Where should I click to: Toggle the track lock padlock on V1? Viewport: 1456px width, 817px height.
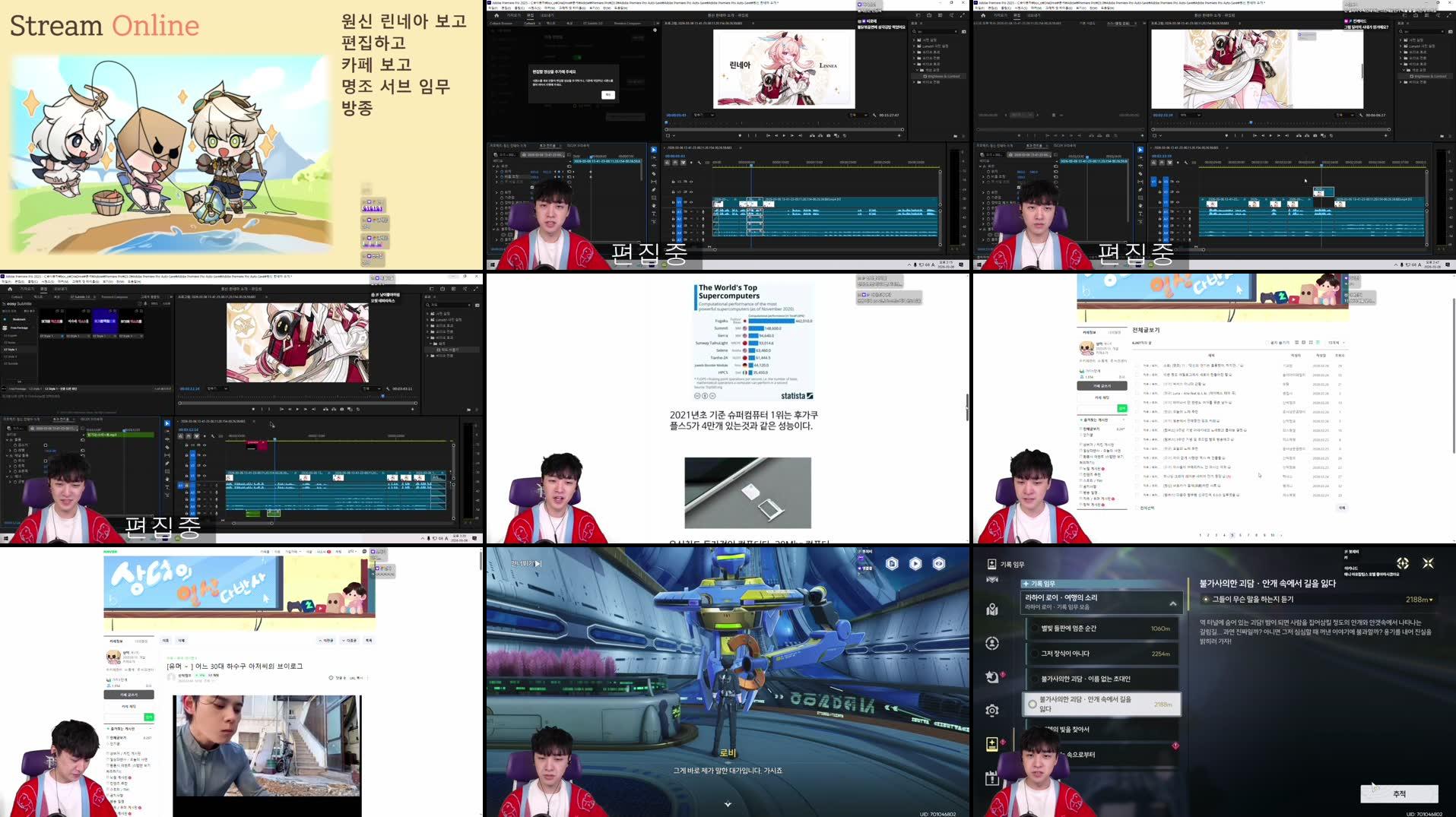673,201
